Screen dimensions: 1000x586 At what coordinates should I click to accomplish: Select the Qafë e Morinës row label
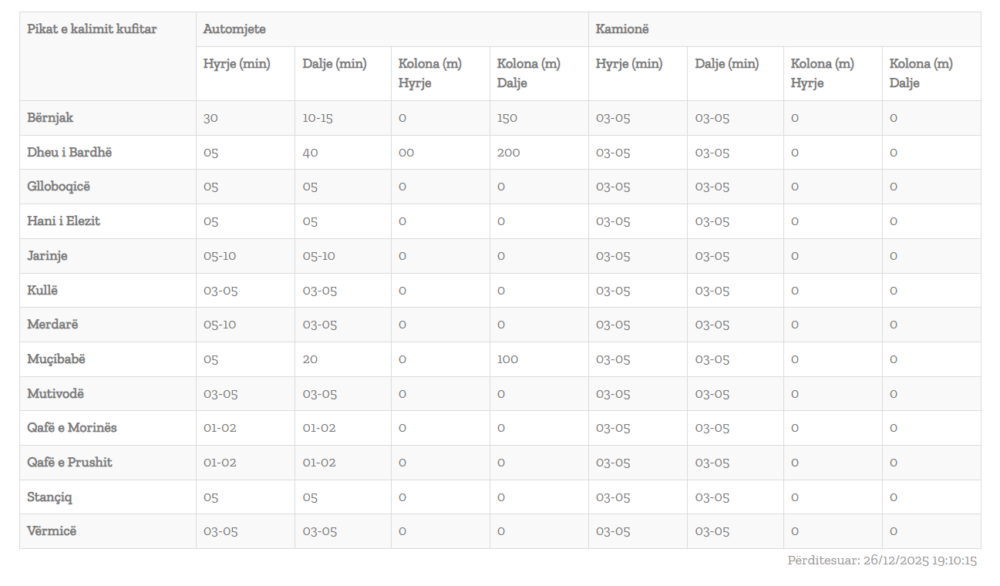tap(72, 428)
